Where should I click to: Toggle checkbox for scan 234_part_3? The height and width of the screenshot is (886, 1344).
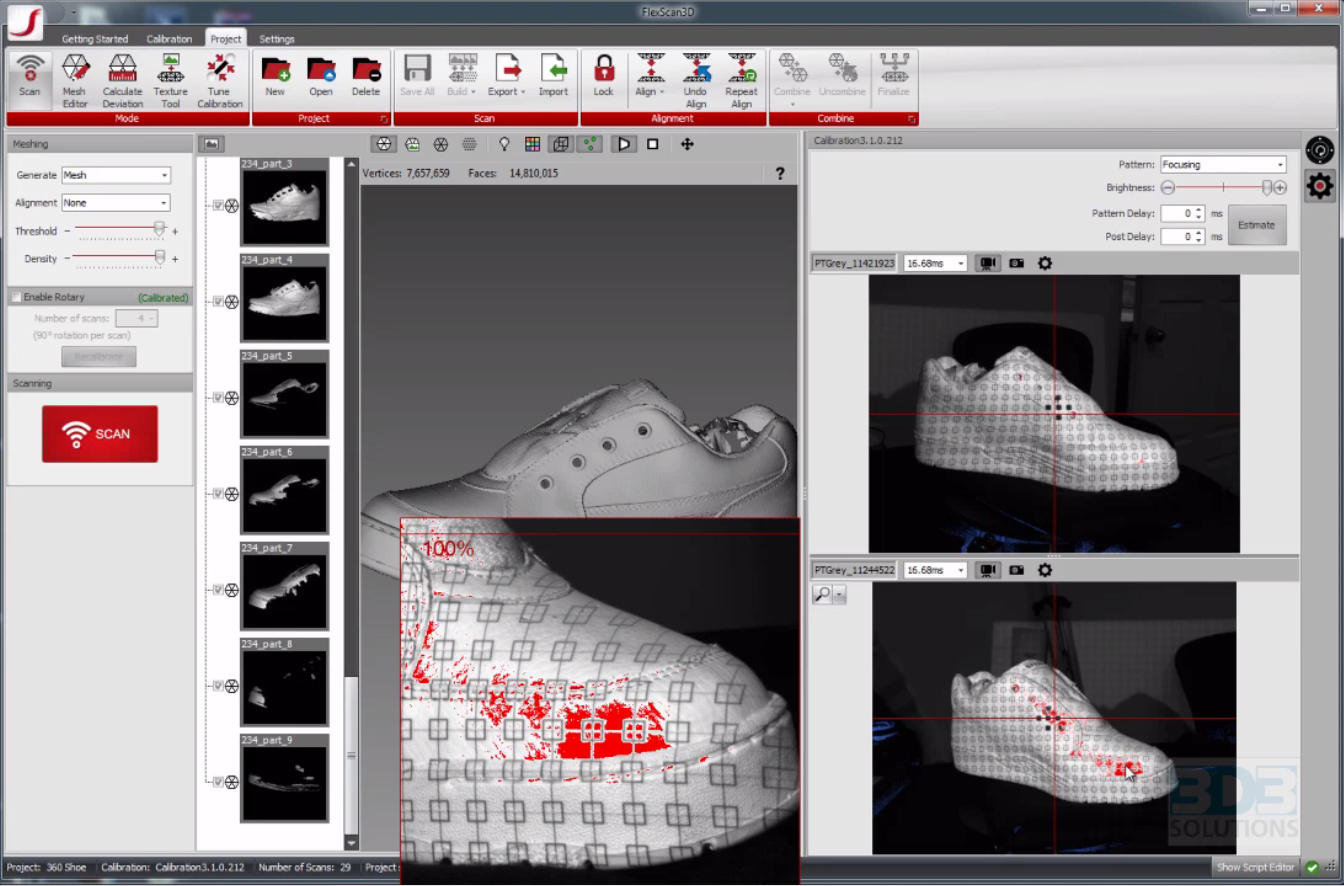click(218, 206)
